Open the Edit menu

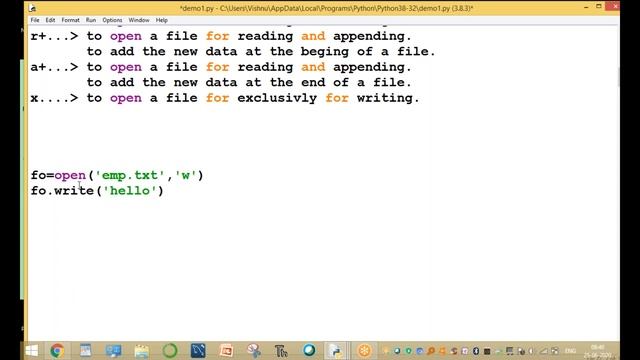pos(50,20)
